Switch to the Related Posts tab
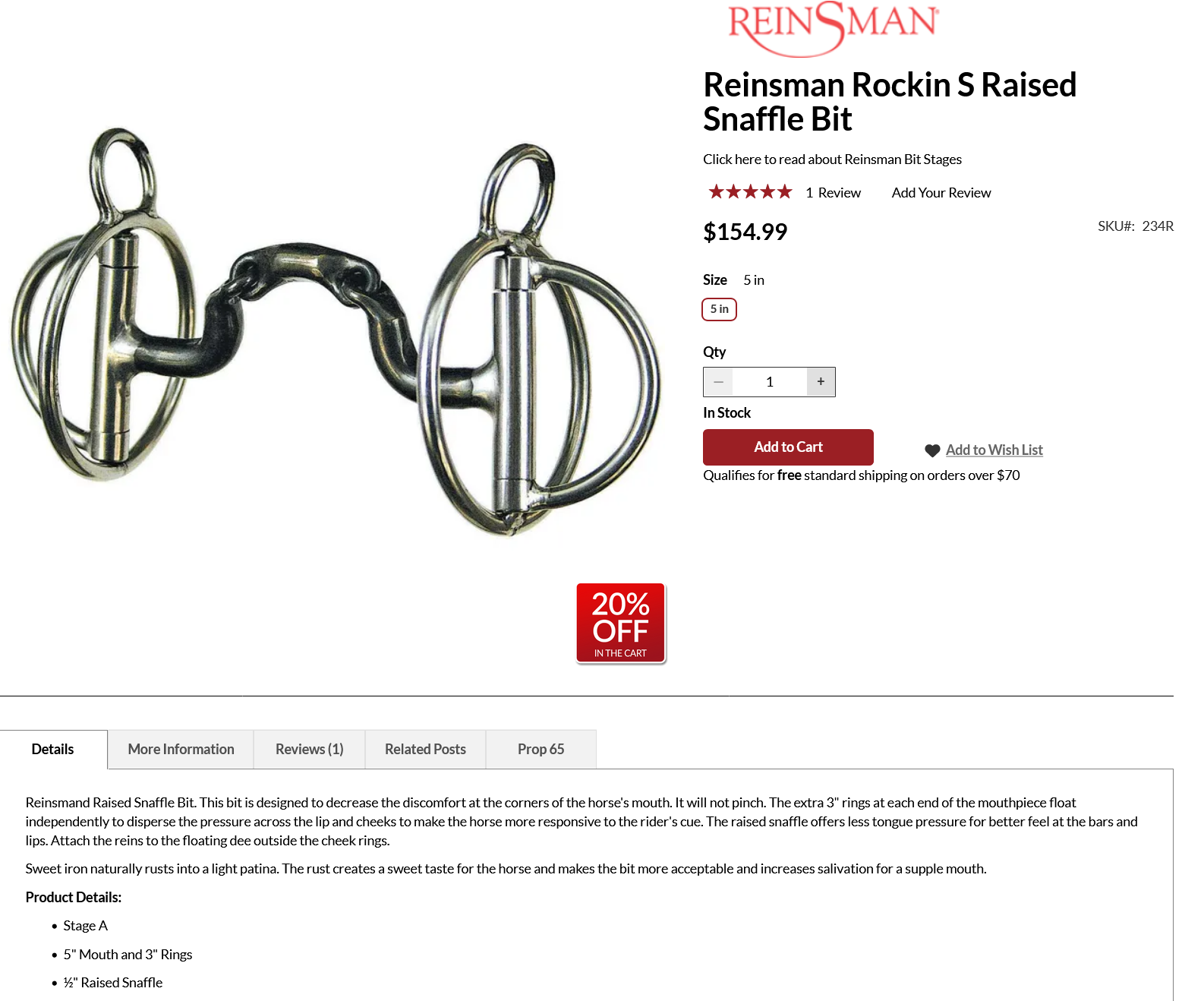Screen dimensions: 1204x1001 [425, 750]
